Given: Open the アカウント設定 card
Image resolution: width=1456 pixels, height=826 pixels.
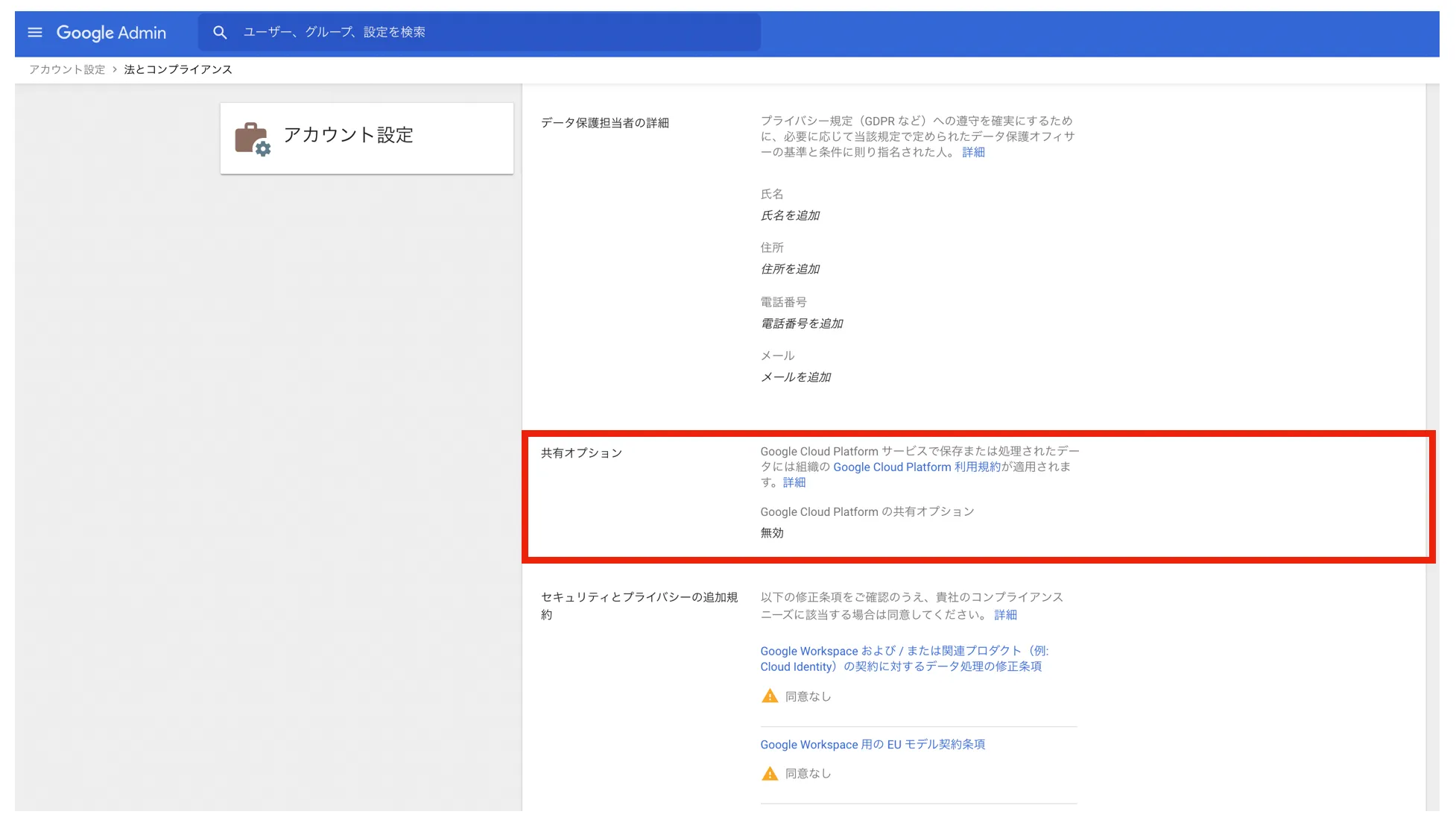Looking at the screenshot, I should click(367, 139).
